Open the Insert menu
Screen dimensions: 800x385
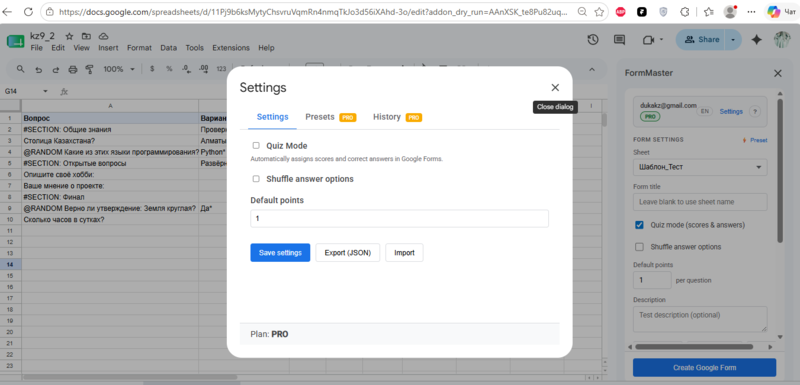108,48
